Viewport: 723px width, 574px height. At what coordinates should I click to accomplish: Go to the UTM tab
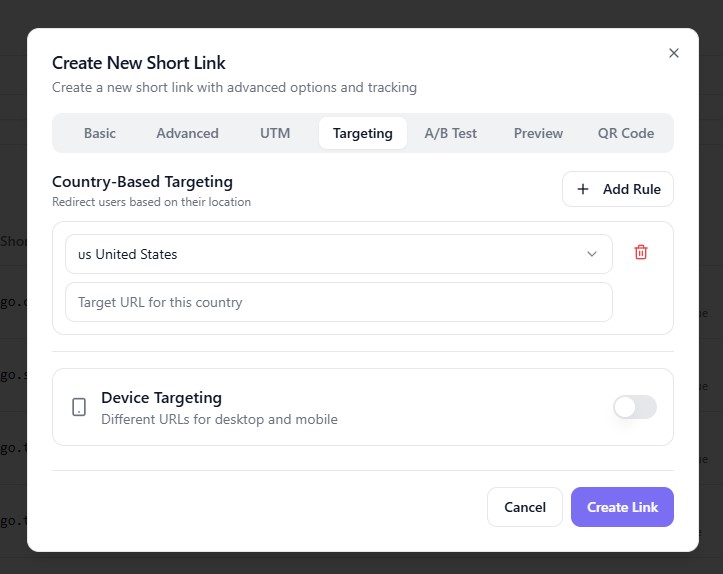click(x=275, y=133)
